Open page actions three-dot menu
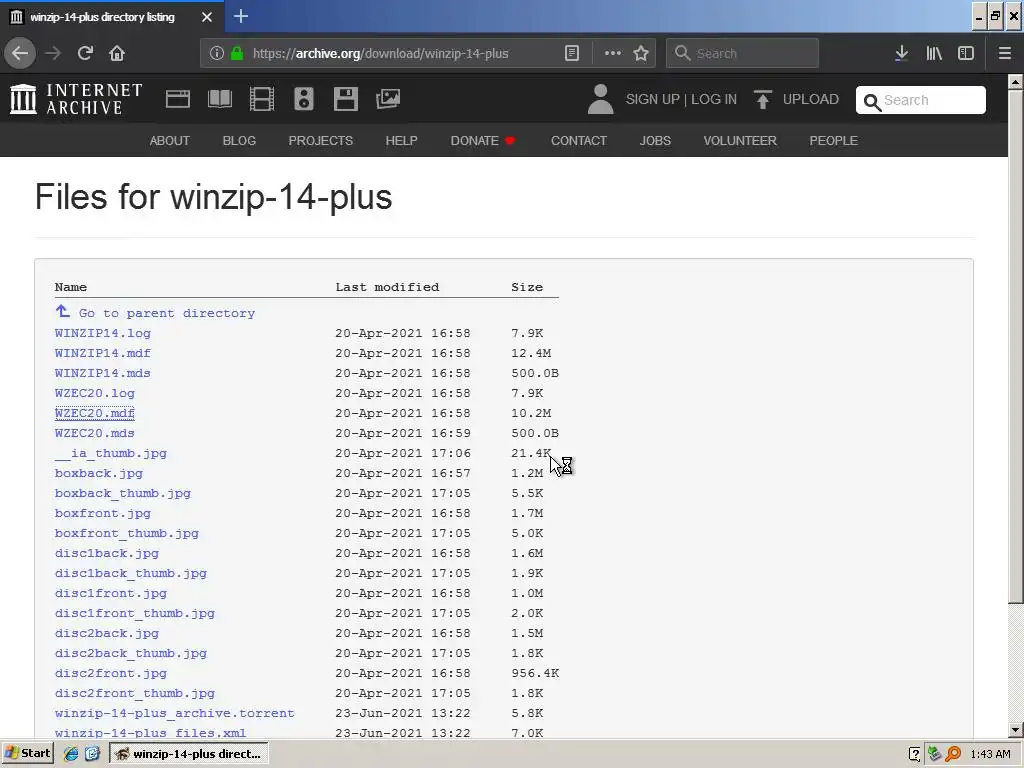1024x768 pixels. point(613,54)
